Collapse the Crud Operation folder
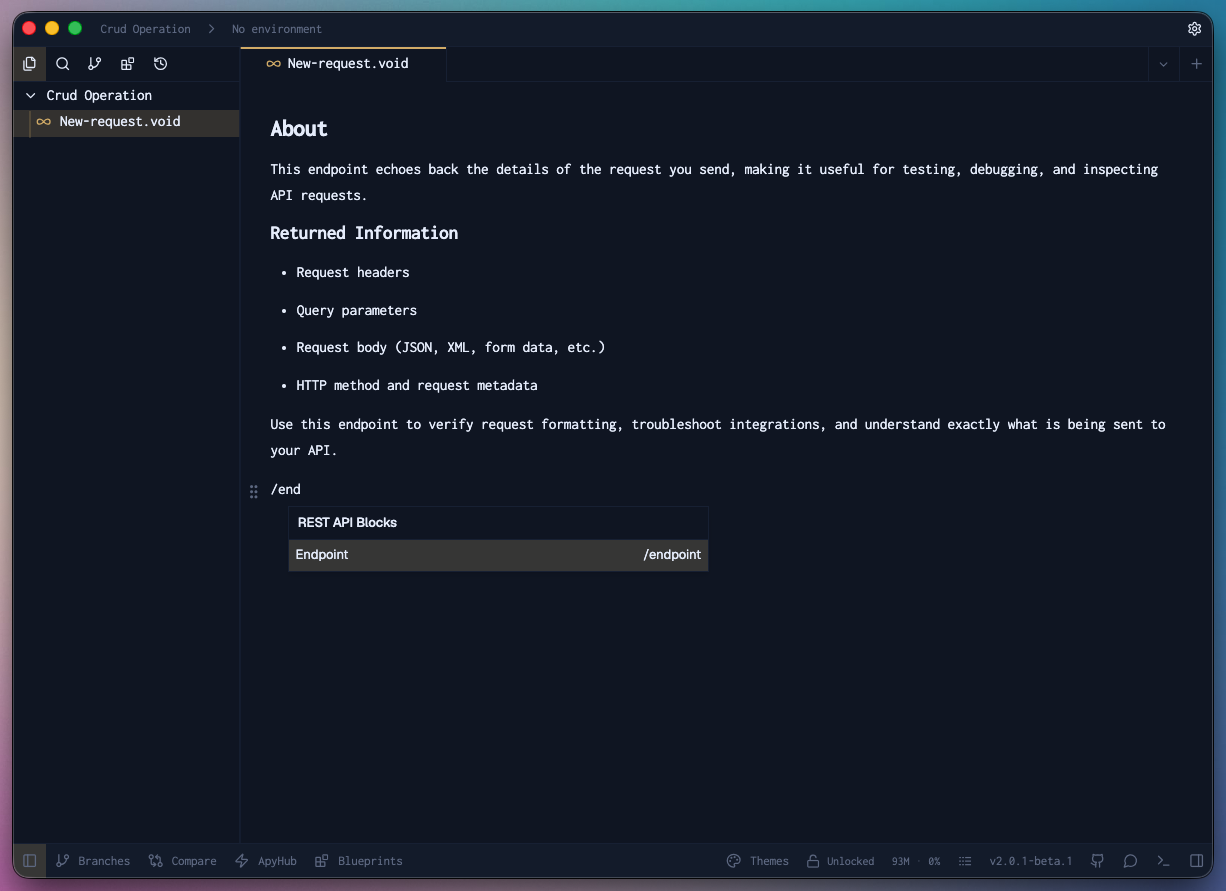 coord(31,96)
